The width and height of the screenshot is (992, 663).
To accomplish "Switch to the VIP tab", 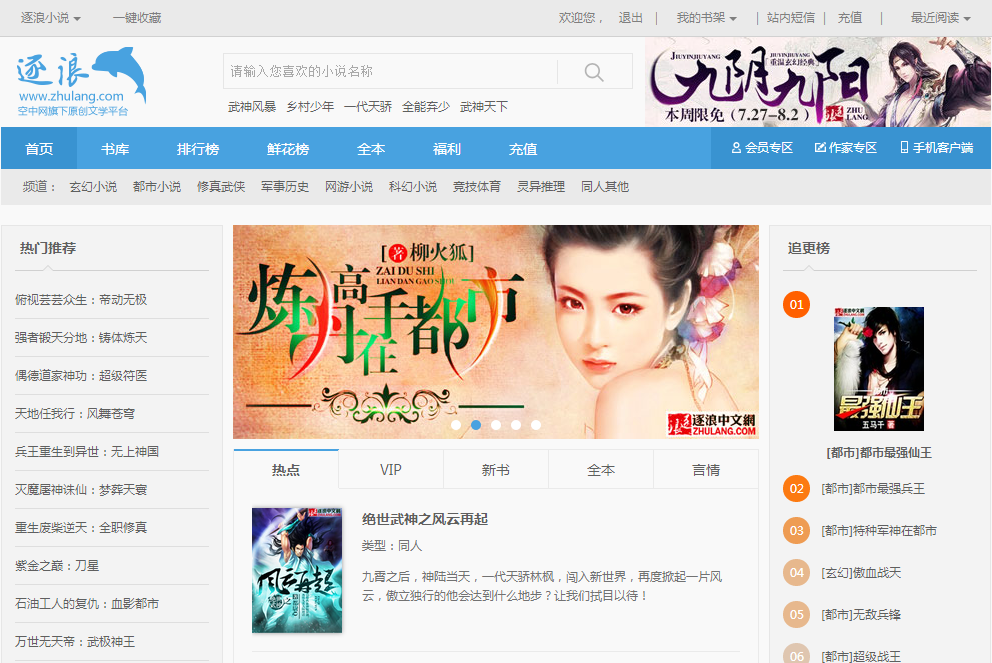I will pyautogui.click(x=391, y=469).
